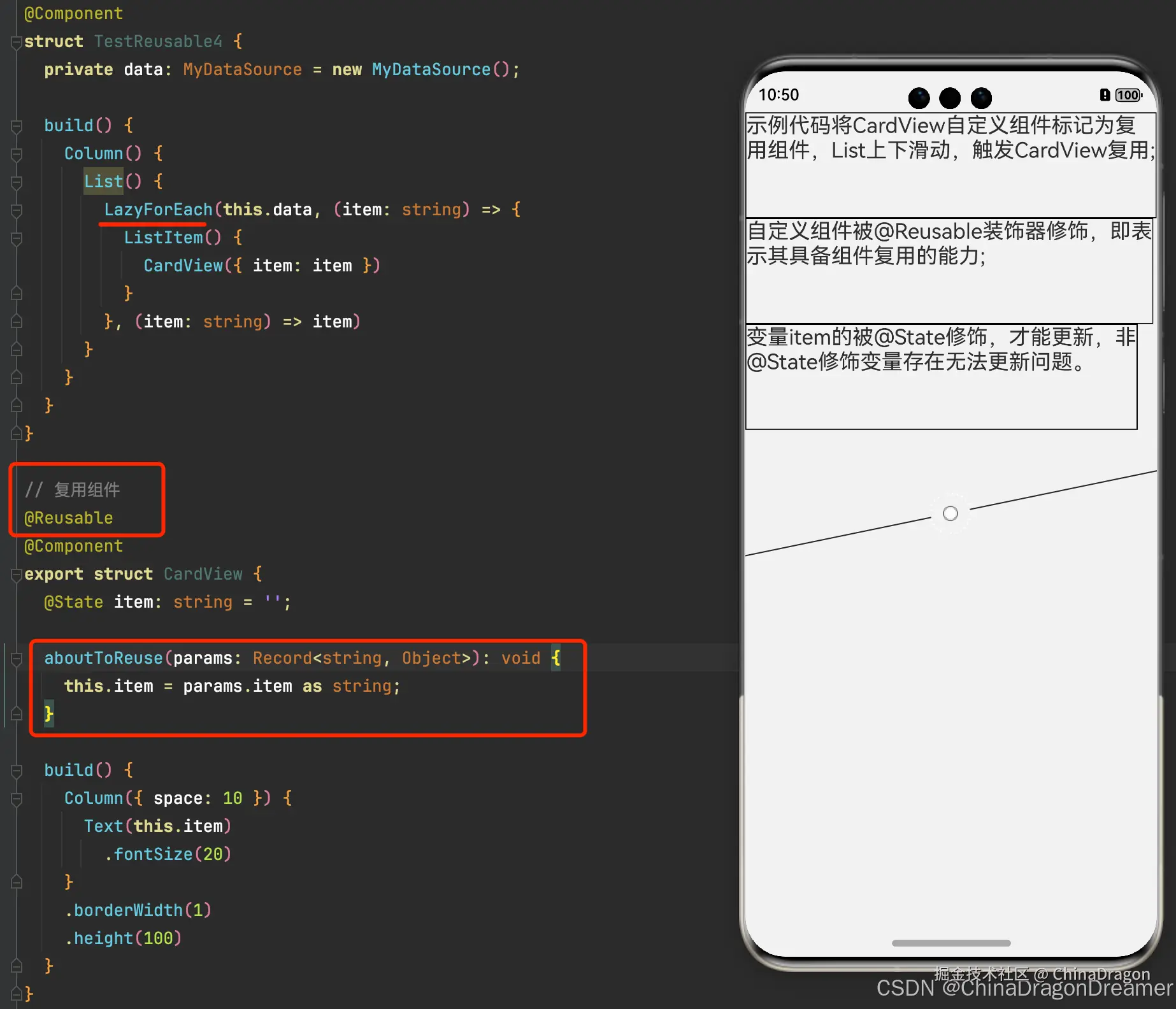This screenshot has width=1176, height=1009.
Task: Click the "Text(this.item)" call
Action: 157,826
